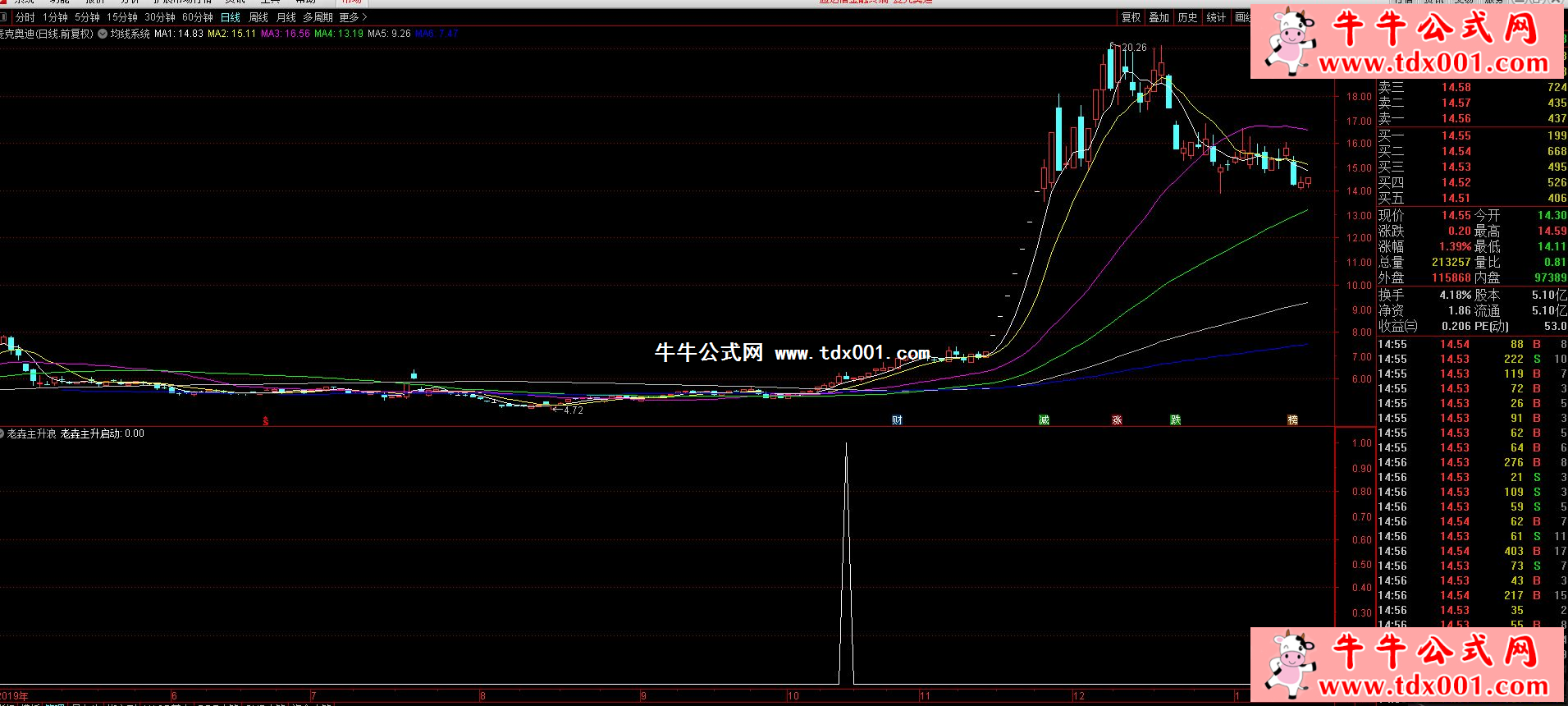
Task: Click the 总量 213257 value
Action: [x=1451, y=262]
